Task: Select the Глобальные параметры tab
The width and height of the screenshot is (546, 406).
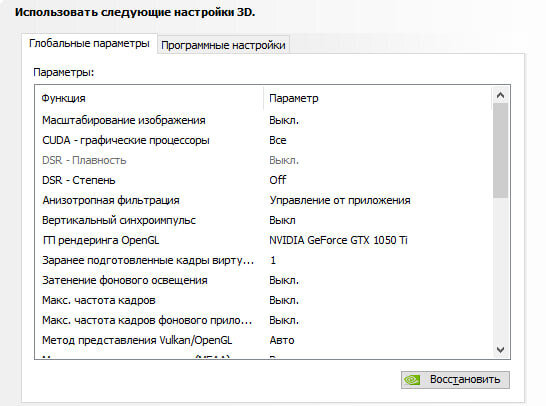Action: tap(89, 44)
